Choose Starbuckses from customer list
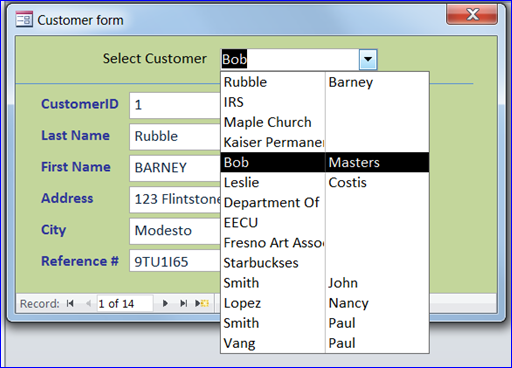 (325, 263)
